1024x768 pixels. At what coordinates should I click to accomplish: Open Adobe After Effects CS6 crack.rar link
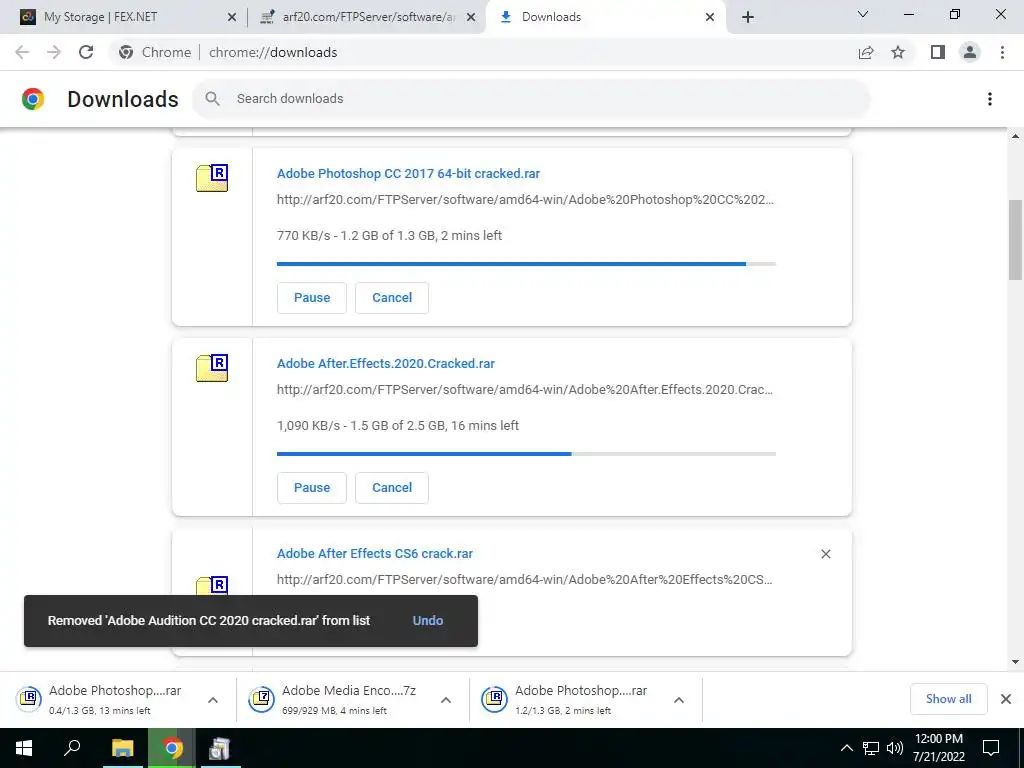point(375,554)
